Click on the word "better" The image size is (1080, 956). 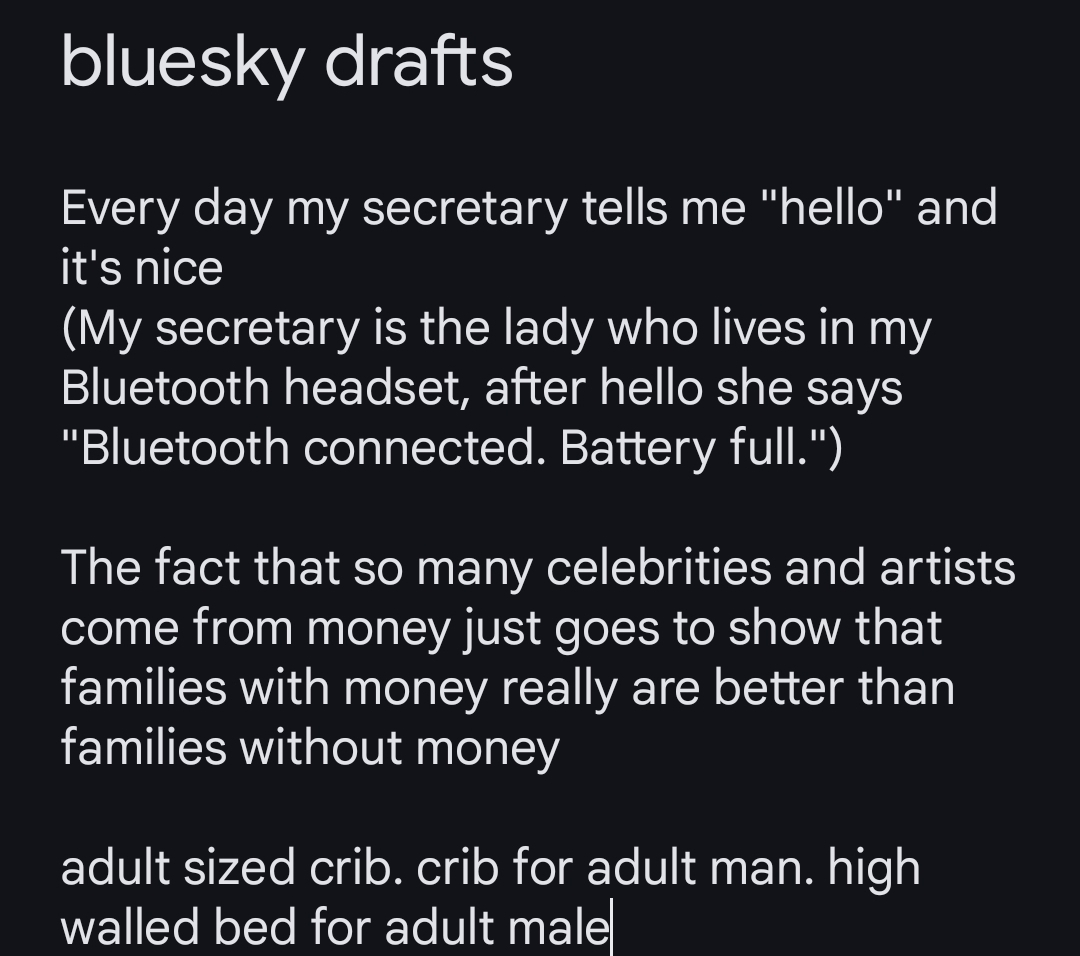[796, 688]
